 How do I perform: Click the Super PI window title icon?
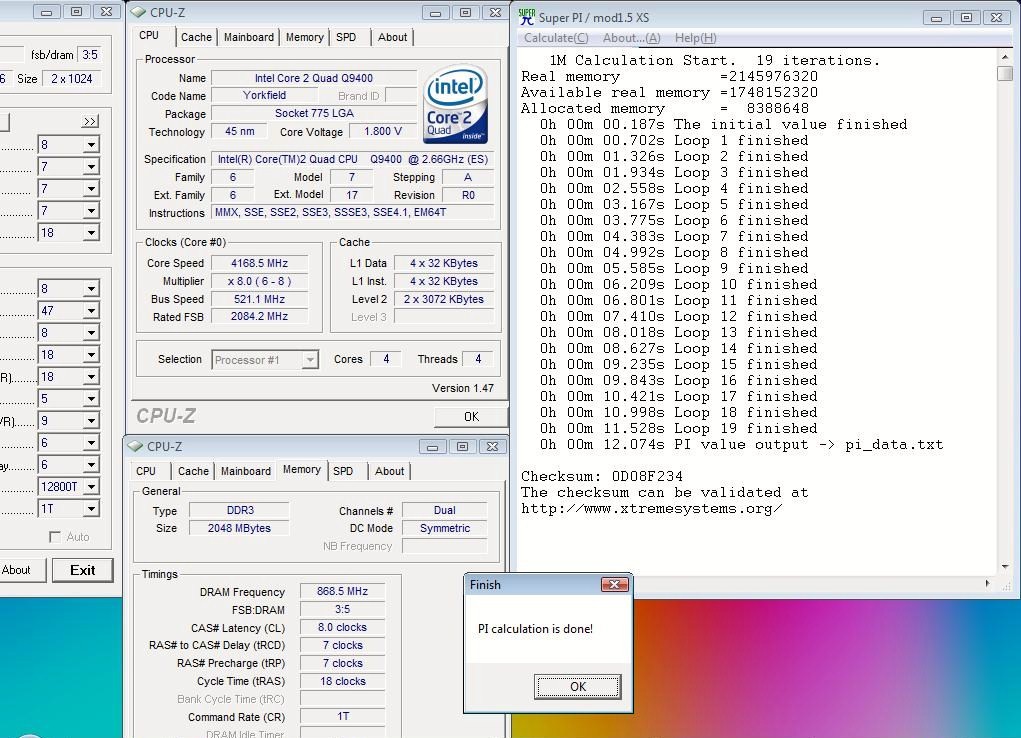[527, 17]
